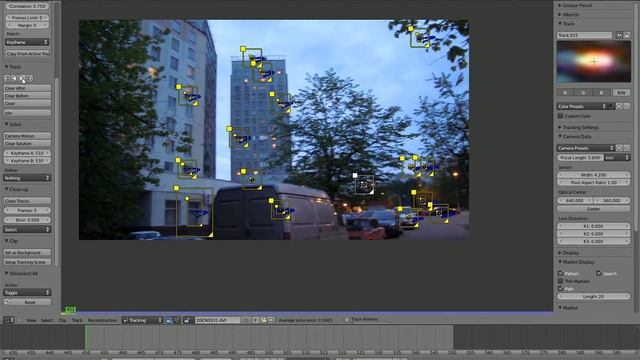Click the Camera Motion solve button
Viewport: 640px width, 360px height.
click(27, 136)
